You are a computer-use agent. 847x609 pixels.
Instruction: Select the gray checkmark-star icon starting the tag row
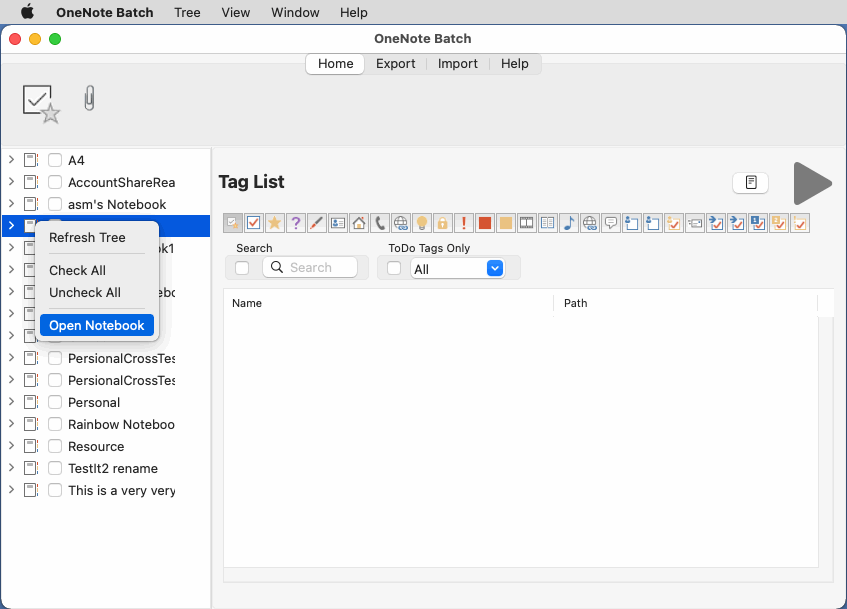[233, 223]
